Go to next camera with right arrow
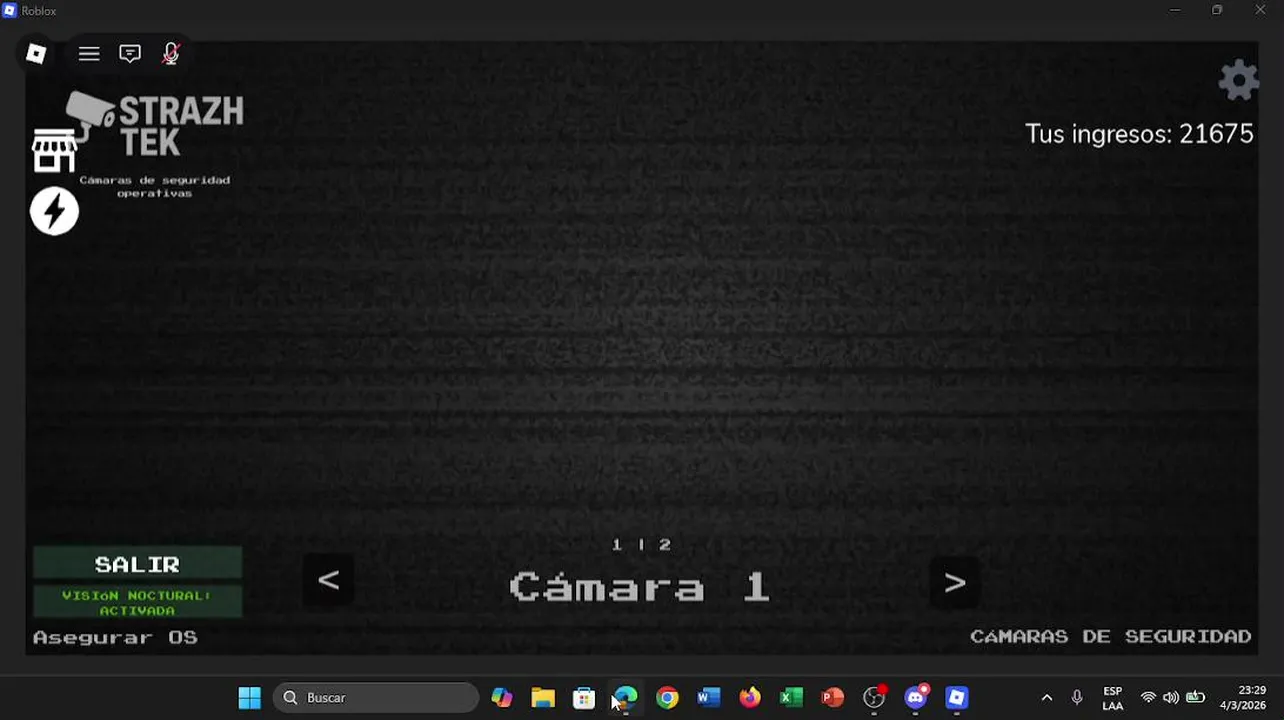The width and height of the screenshot is (1284, 720). (955, 582)
